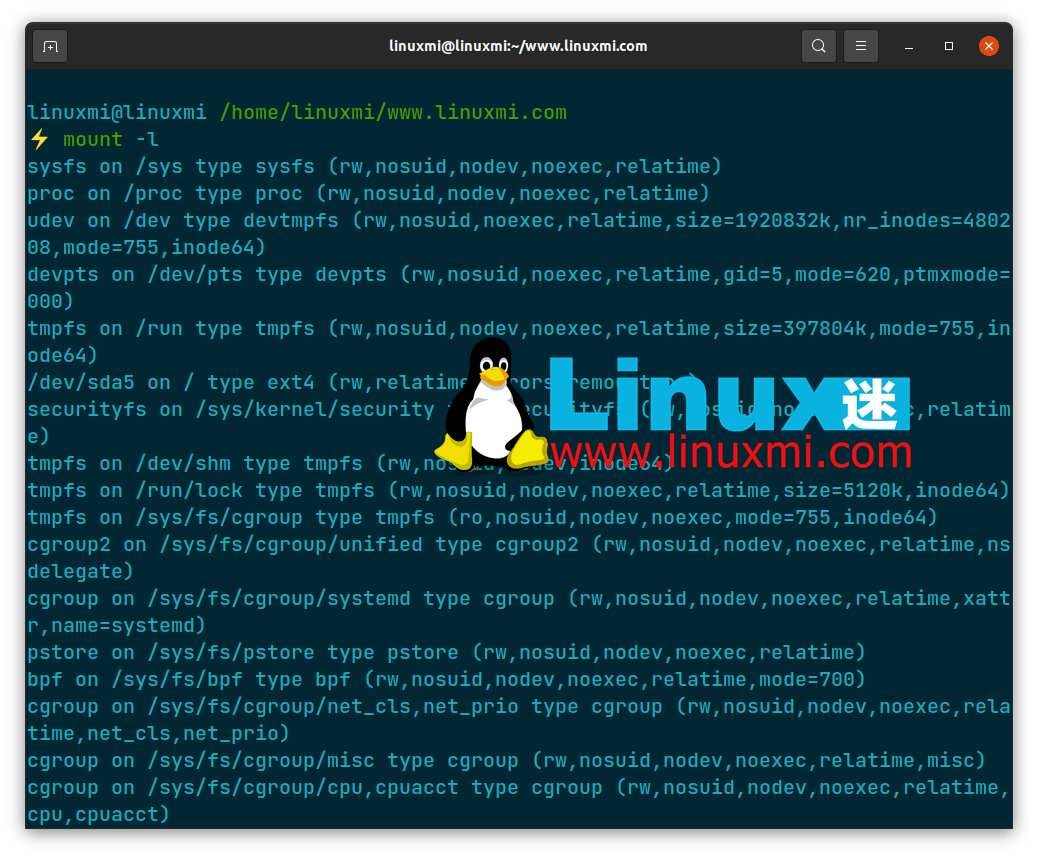Open the terminal search

818,46
